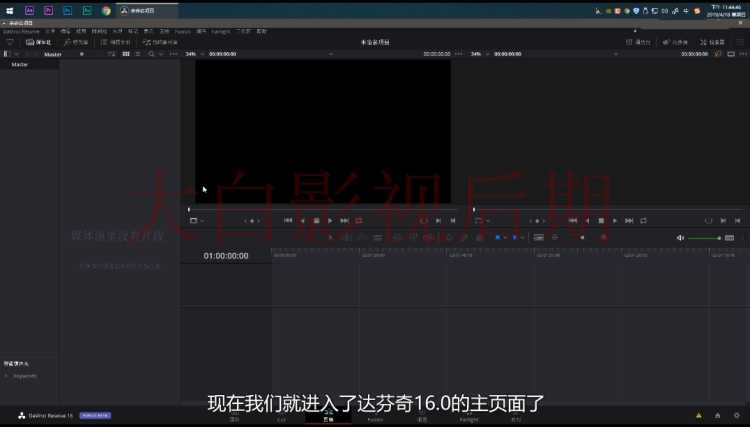
Task: Switch media pool to list view
Action: tap(138, 54)
